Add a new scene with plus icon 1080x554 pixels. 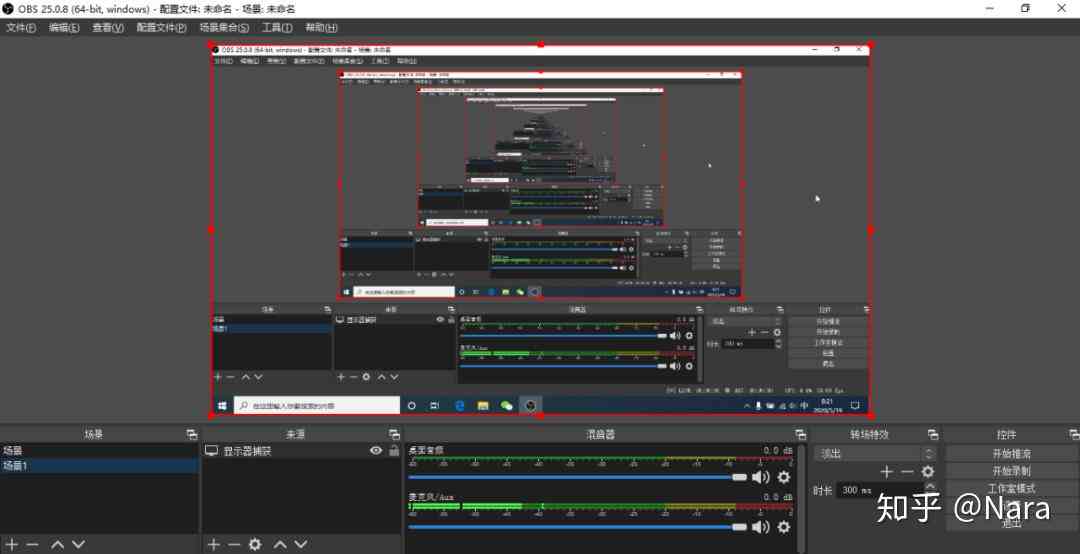click(12, 544)
